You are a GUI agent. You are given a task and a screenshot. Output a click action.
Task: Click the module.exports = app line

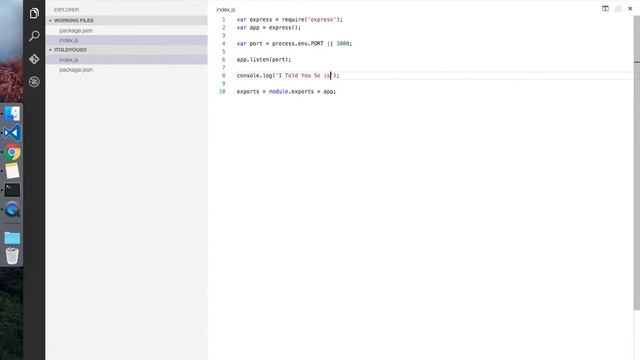[286, 92]
